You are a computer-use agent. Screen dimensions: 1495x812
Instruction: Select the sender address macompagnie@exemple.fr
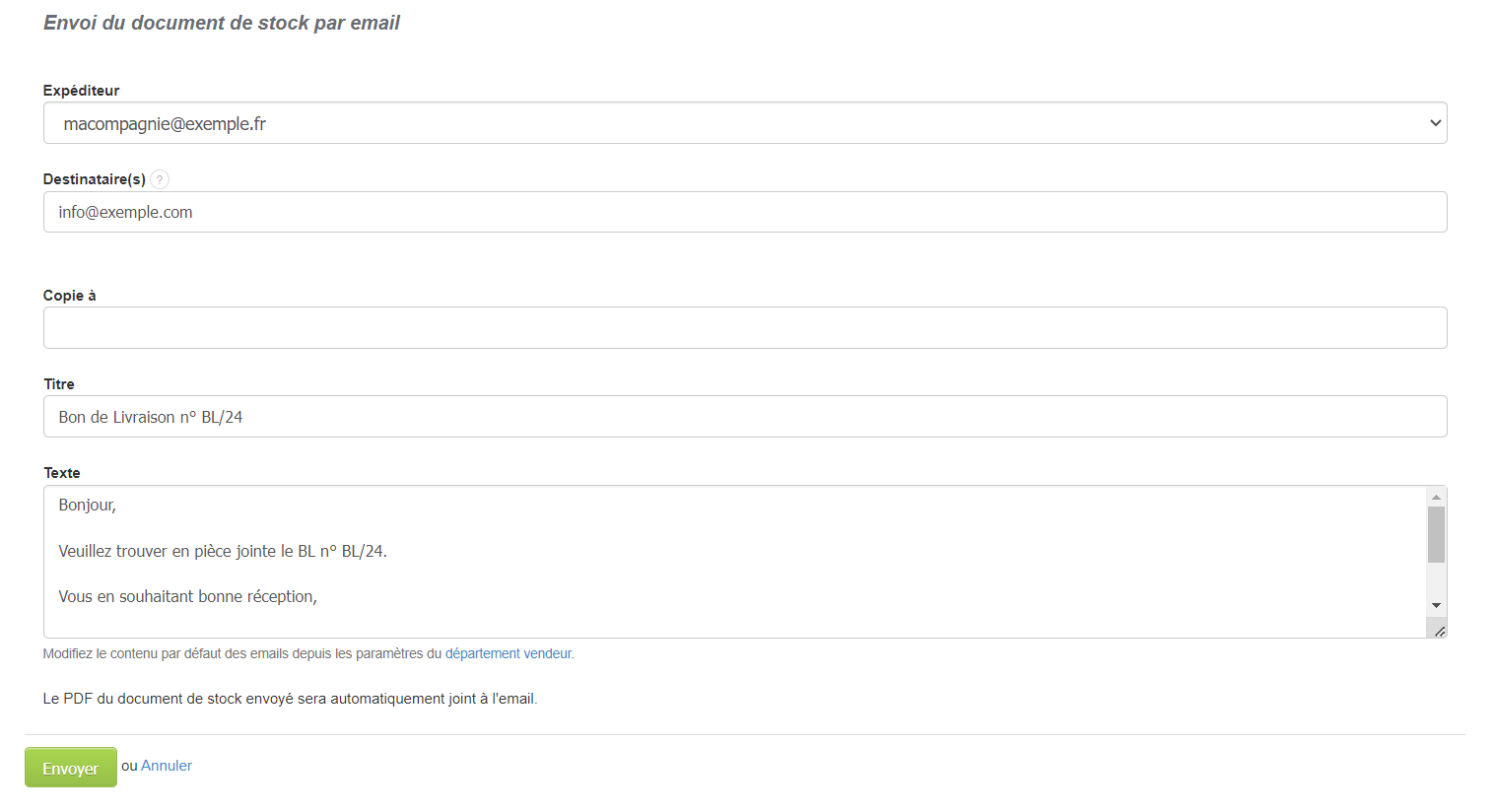165,124
